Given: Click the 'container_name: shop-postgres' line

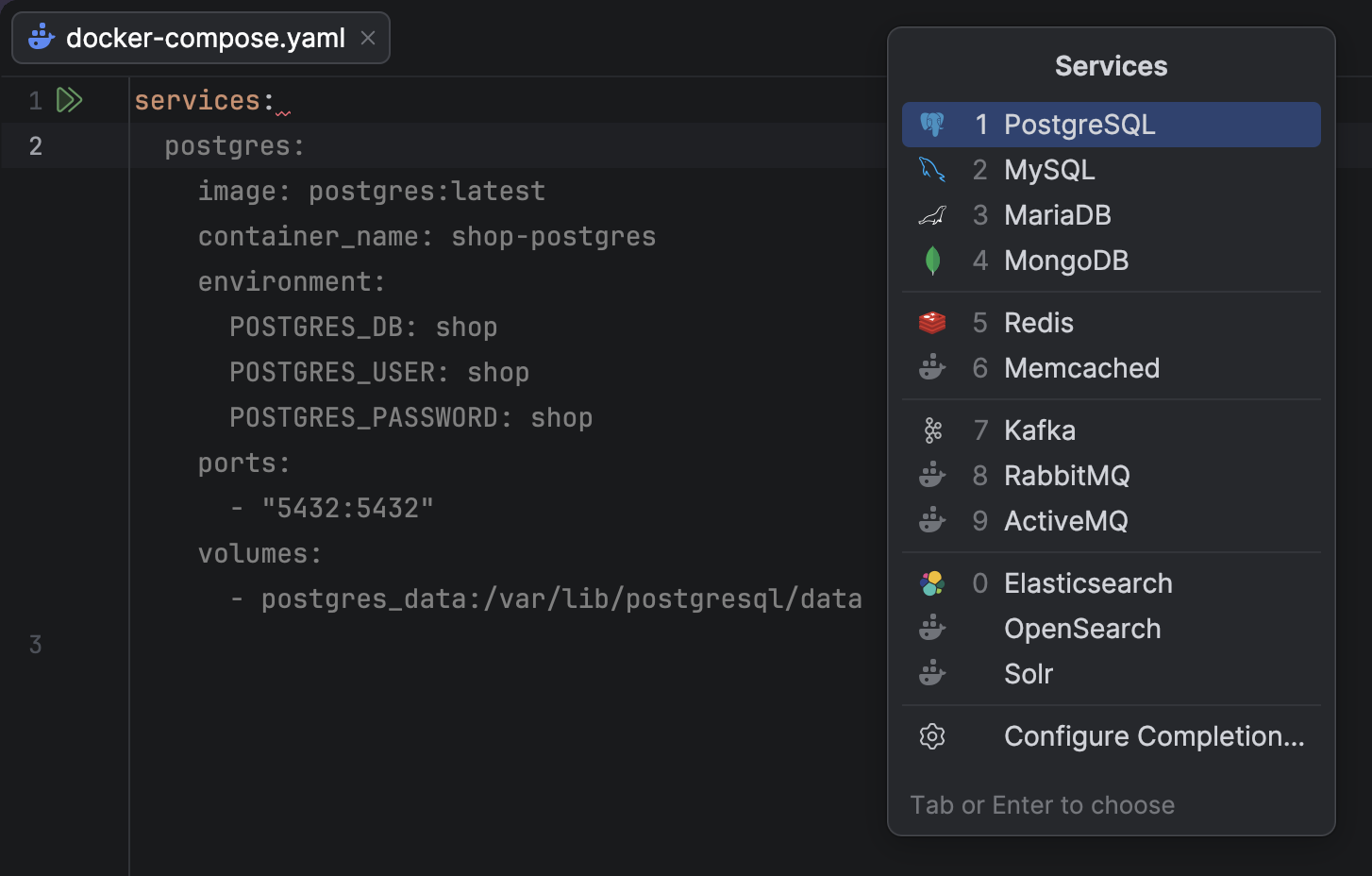Looking at the screenshot, I should click(x=427, y=237).
